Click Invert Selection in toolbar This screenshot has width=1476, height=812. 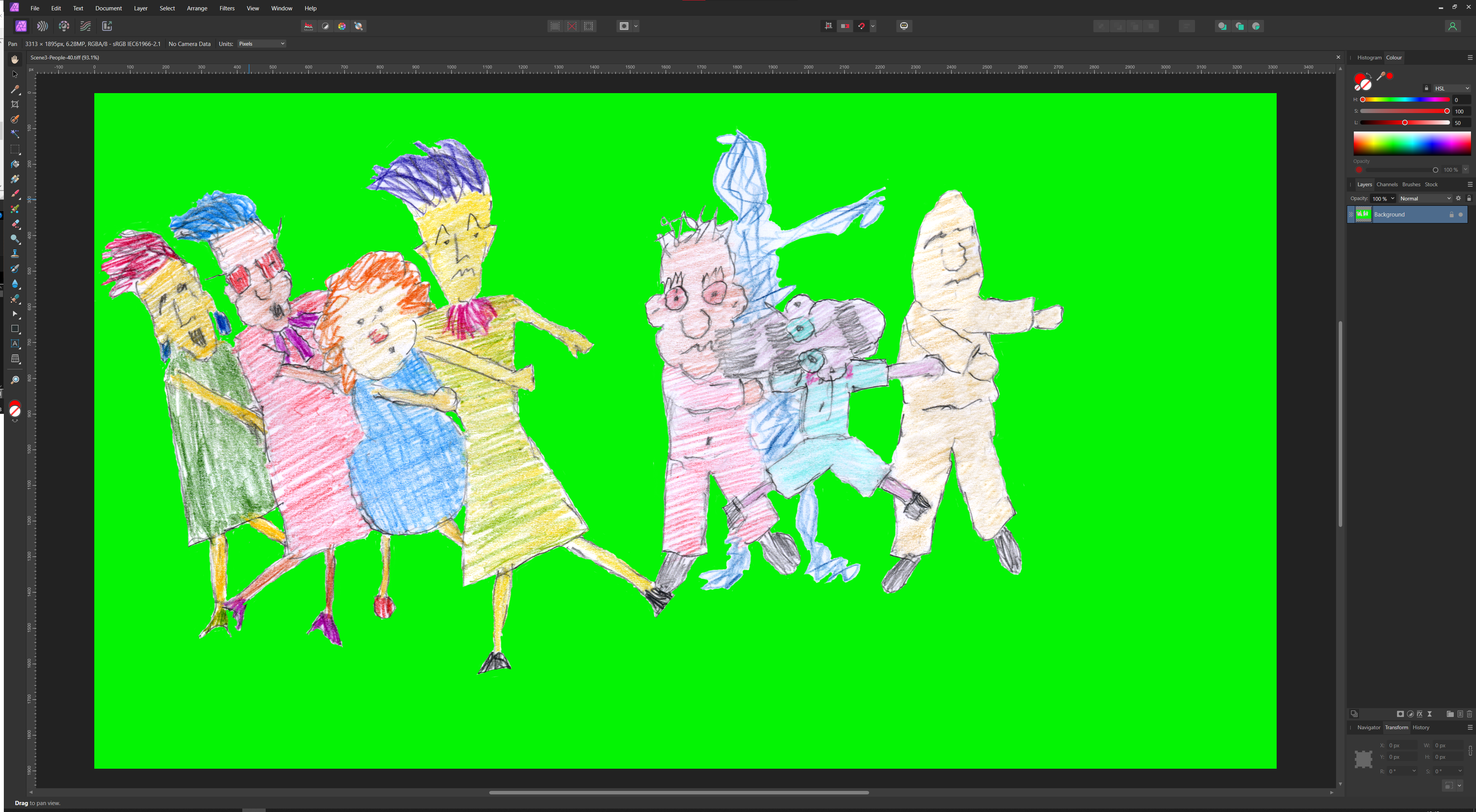pyautogui.click(x=588, y=26)
